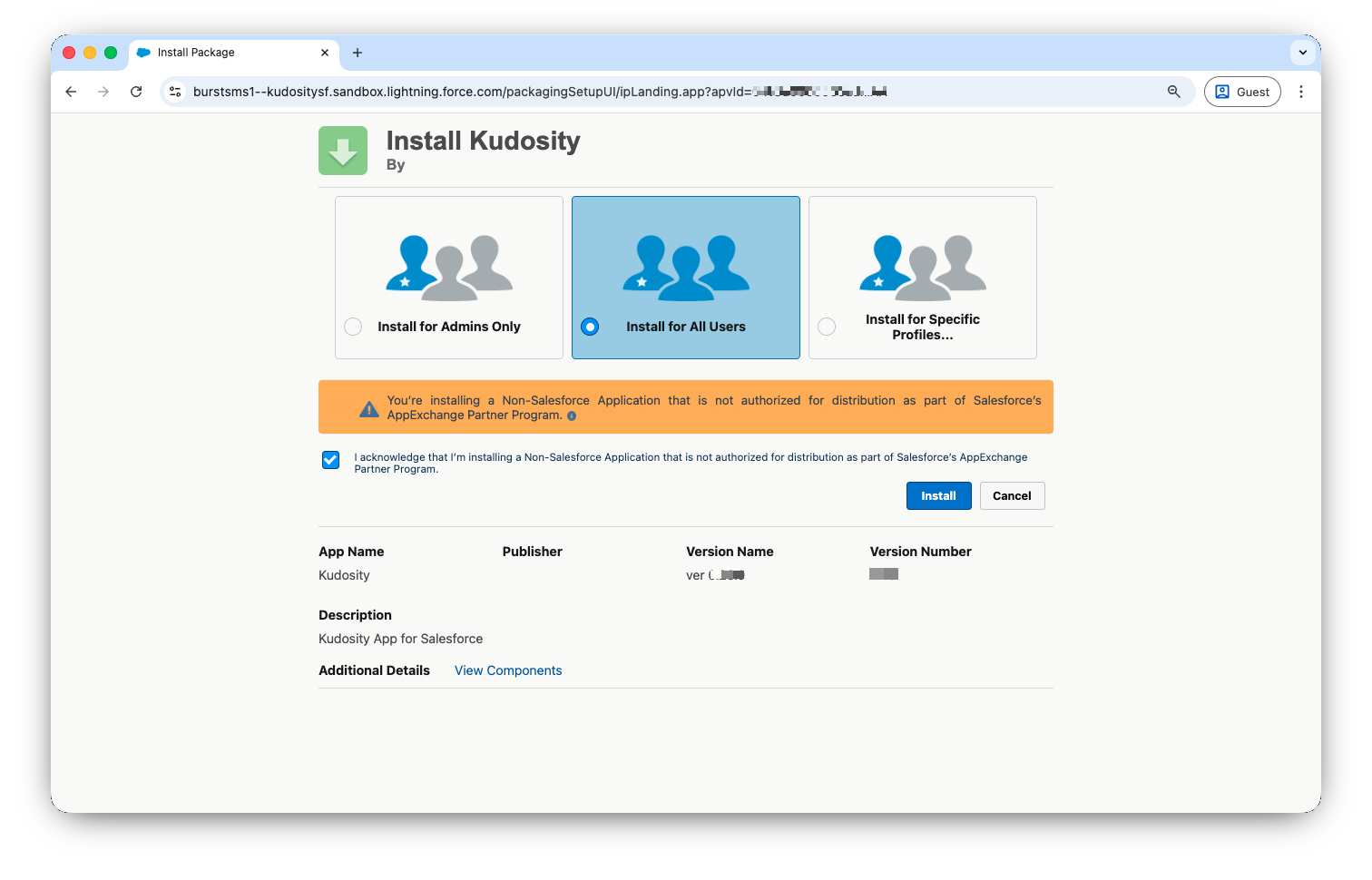
Task: Click the Specific Profiles users icon
Action: 923,268
